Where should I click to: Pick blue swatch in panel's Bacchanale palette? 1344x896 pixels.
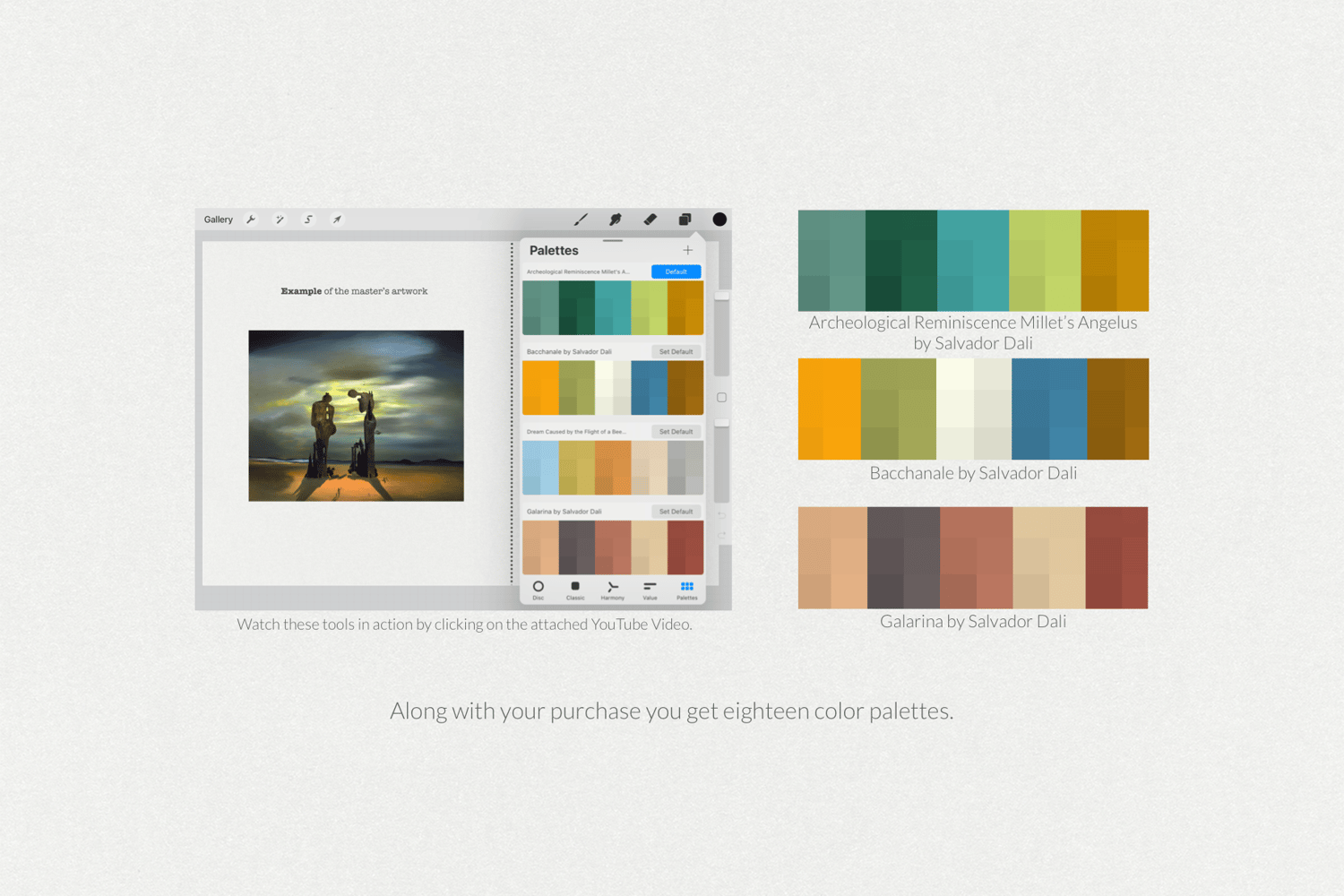(649, 388)
